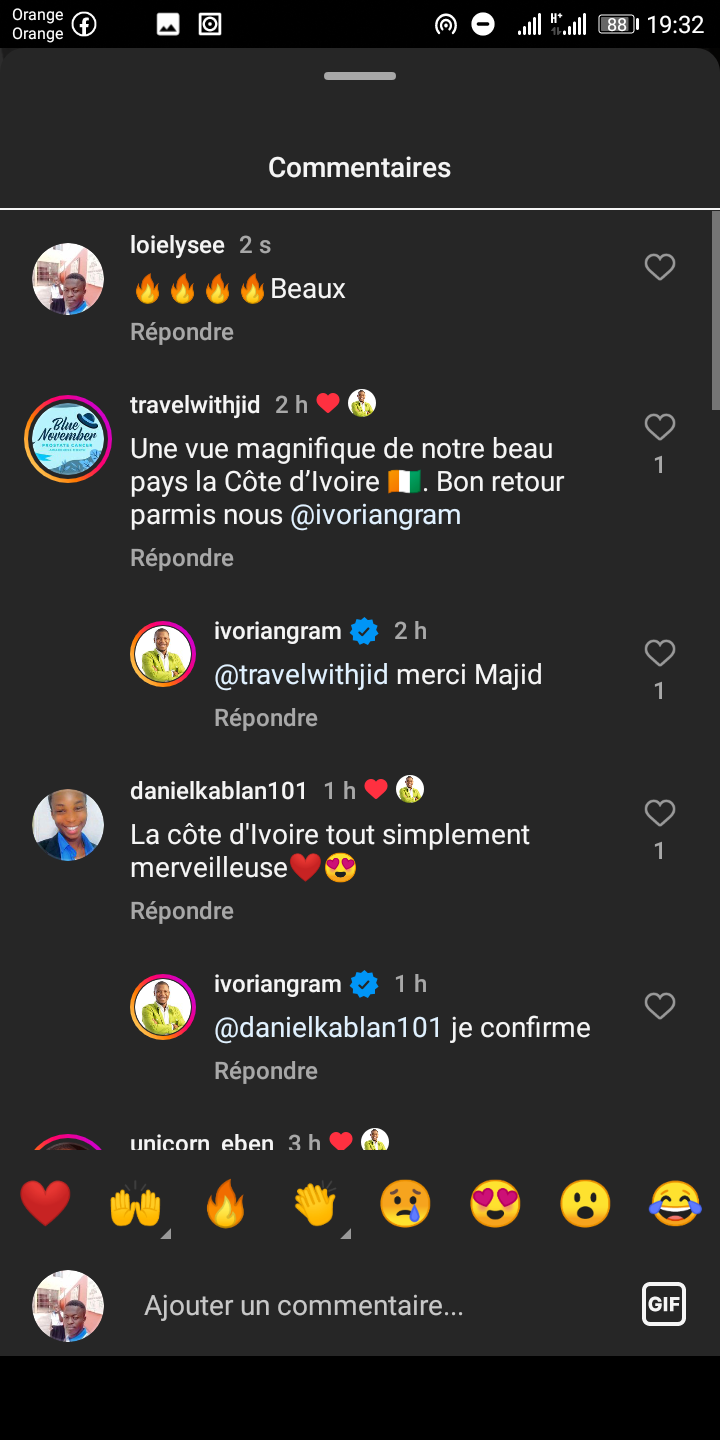Heart ivoriangram's 'je confirme' reply
Screen dimensions: 720x1440
659,1006
